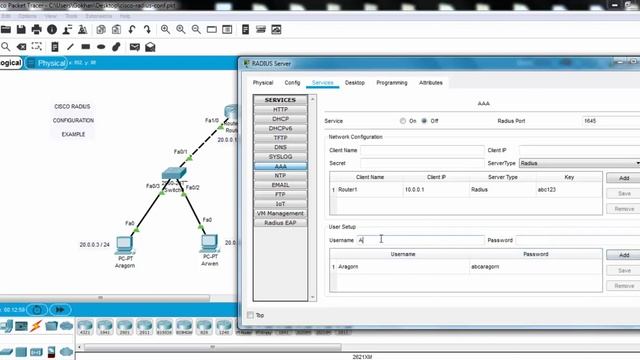
Task: Select the SYSLOG service
Action: (x=280, y=157)
